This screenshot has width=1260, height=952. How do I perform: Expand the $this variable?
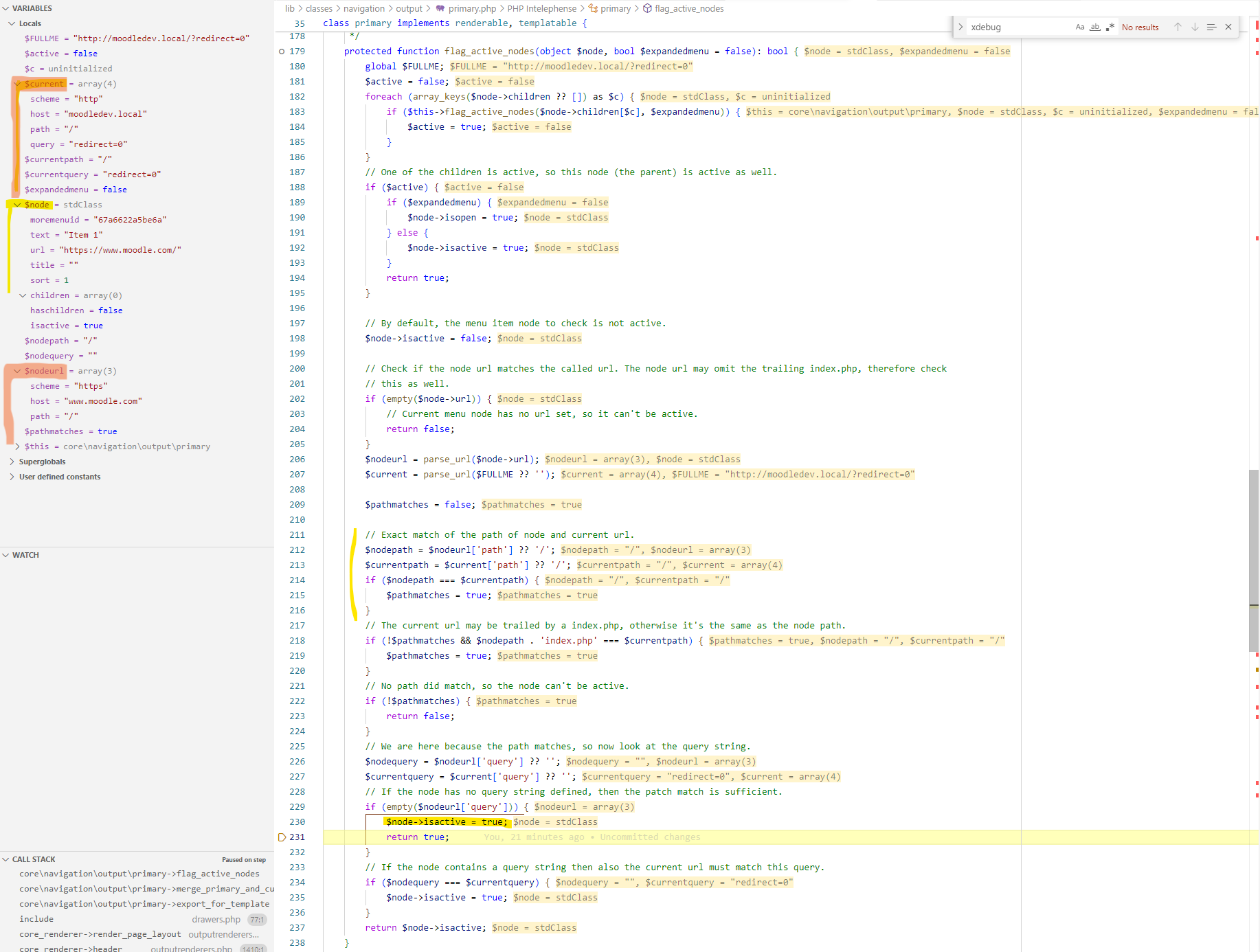(x=17, y=446)
